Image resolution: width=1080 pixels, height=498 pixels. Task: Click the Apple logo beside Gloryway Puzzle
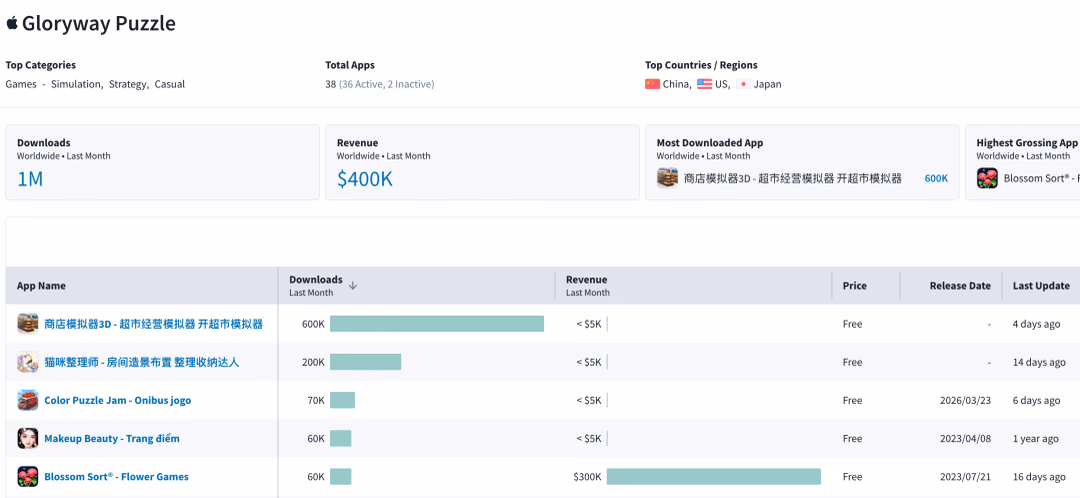12,23
